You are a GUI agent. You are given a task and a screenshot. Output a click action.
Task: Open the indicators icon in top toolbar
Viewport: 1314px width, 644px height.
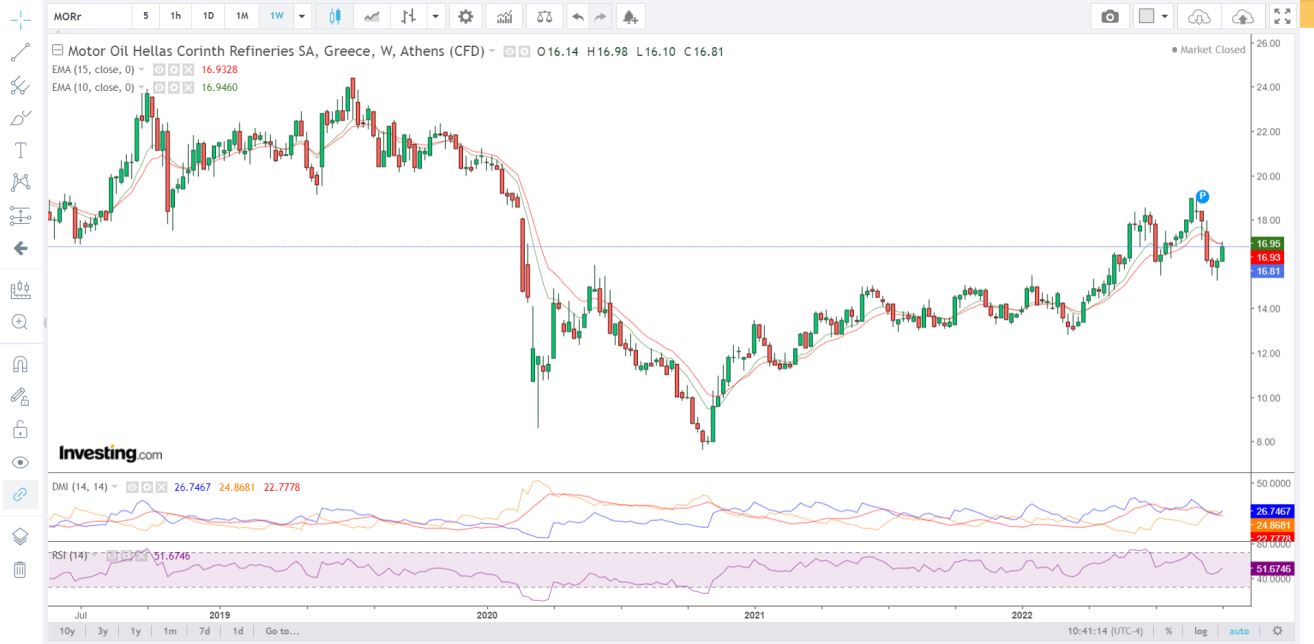[505, 16]
